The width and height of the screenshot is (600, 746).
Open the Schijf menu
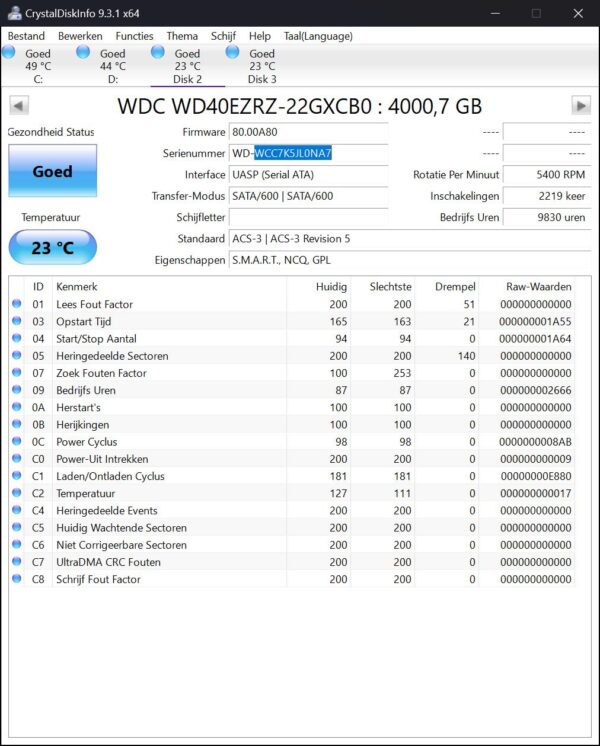click(x=223, y=36)
